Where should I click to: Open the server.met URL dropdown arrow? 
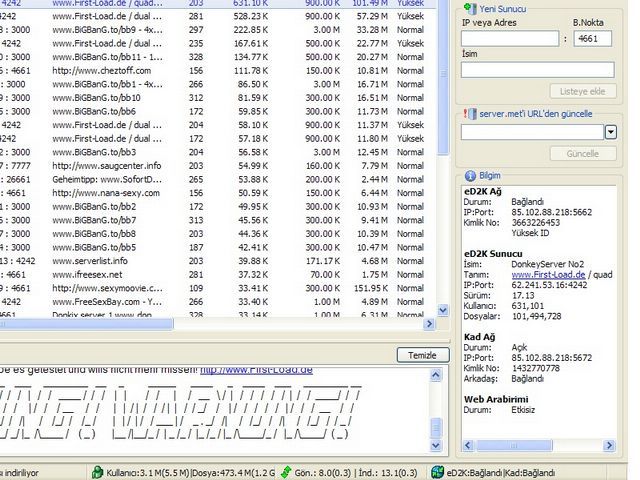click(x=610, y=132)
